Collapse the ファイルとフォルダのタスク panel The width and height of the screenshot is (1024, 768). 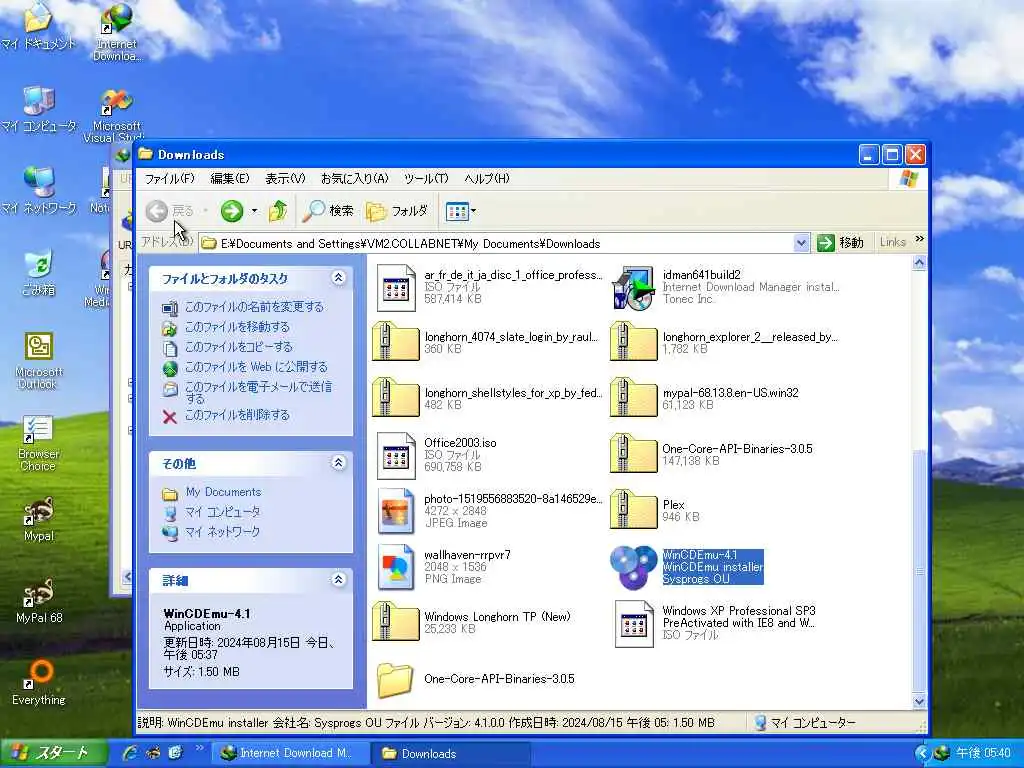coord(338,278)
